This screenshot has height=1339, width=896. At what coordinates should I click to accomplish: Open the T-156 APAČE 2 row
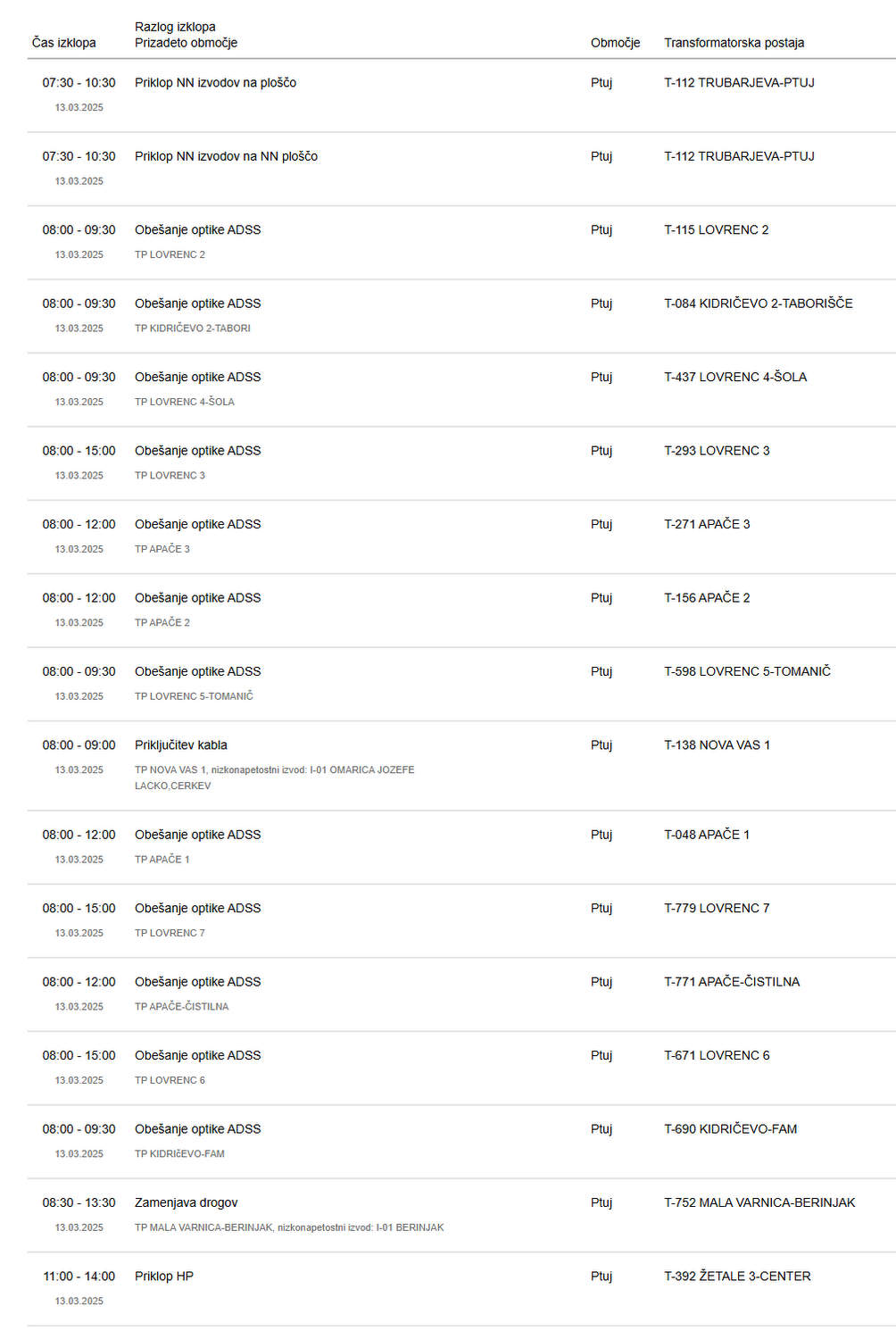click(461, 611)
